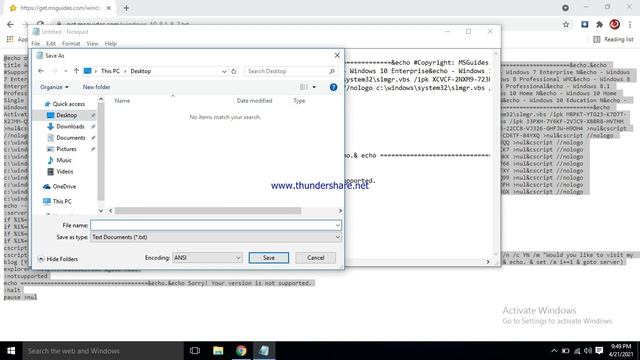
Task: Open the Organize menu dropdown
Action: pyautogui.click(x=54, y=87)
